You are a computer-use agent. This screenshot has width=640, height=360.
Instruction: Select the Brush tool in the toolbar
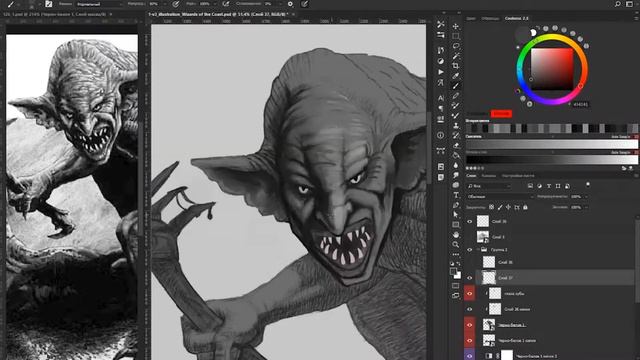(456, 86)
